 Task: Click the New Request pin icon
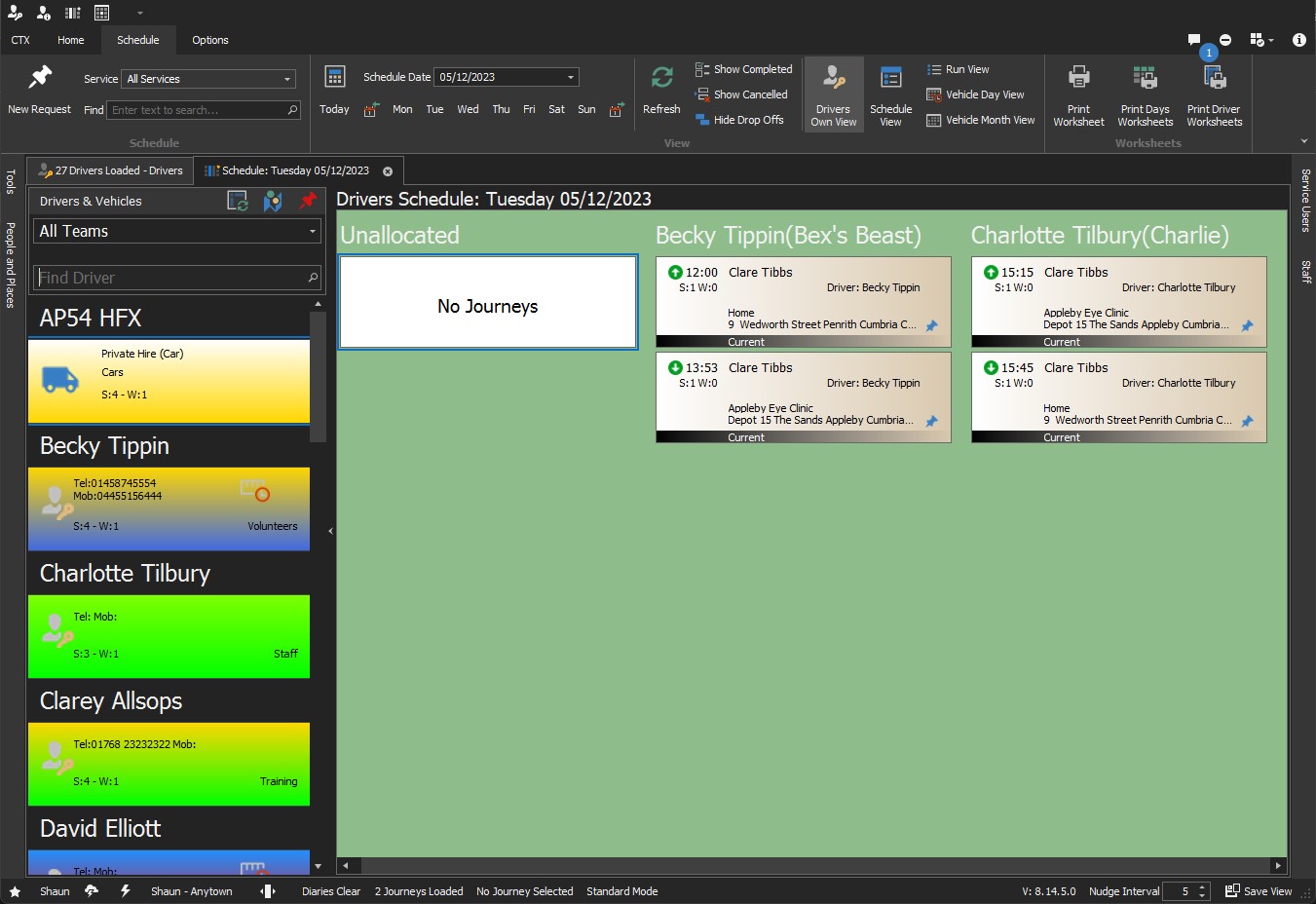pos(40,77)
